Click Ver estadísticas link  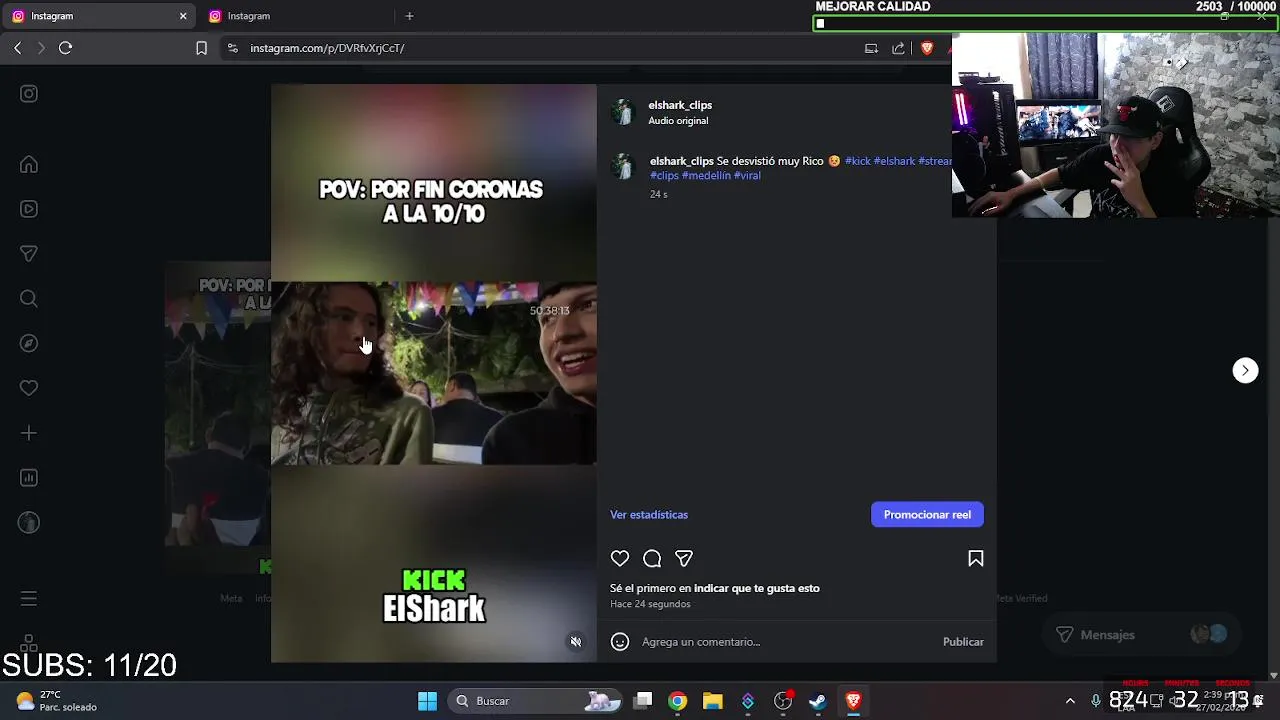coord(649,515)
